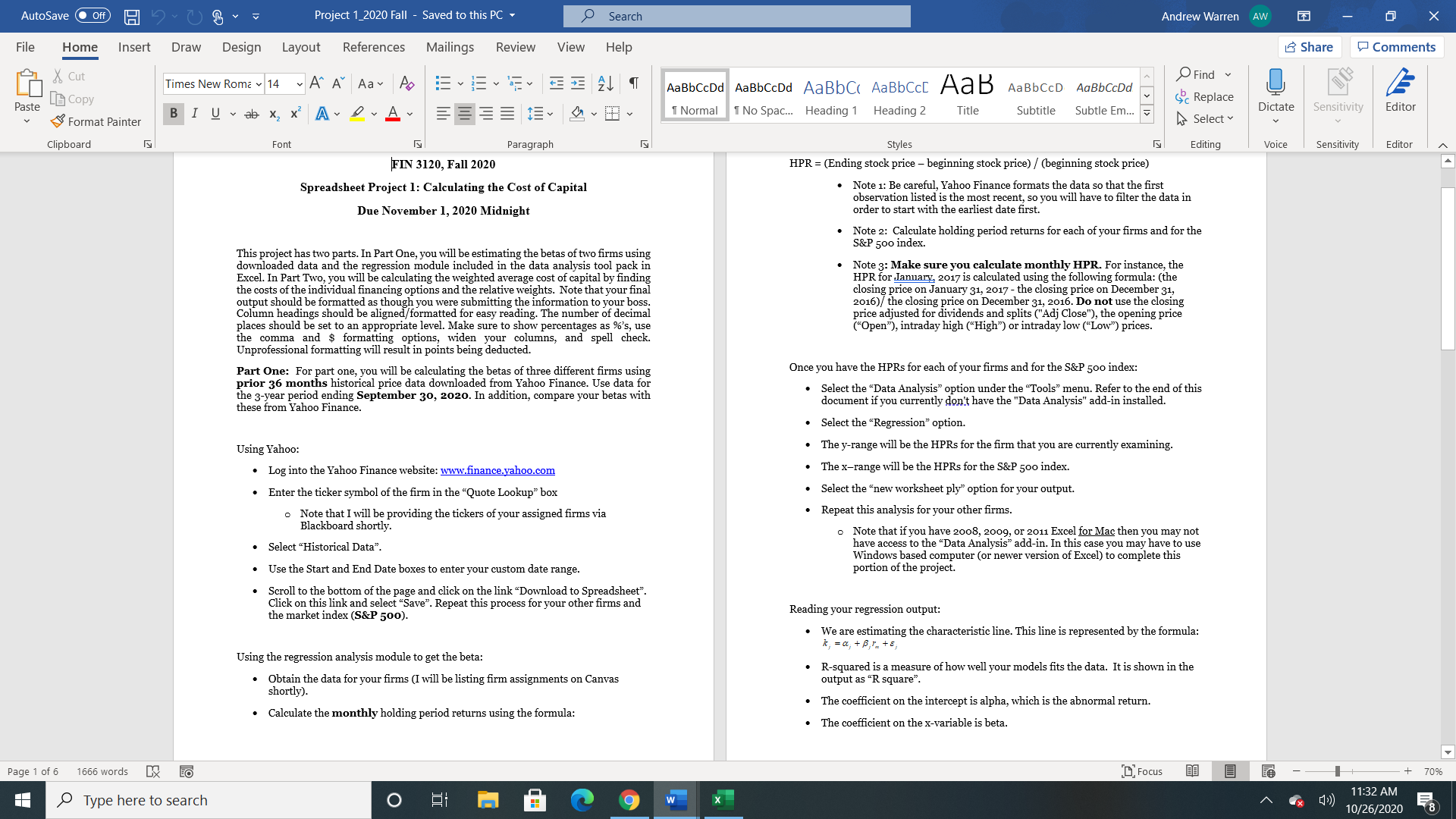Screen dimensions: 1456x819
Task: Center align the paragraph text
Action: 464,113
